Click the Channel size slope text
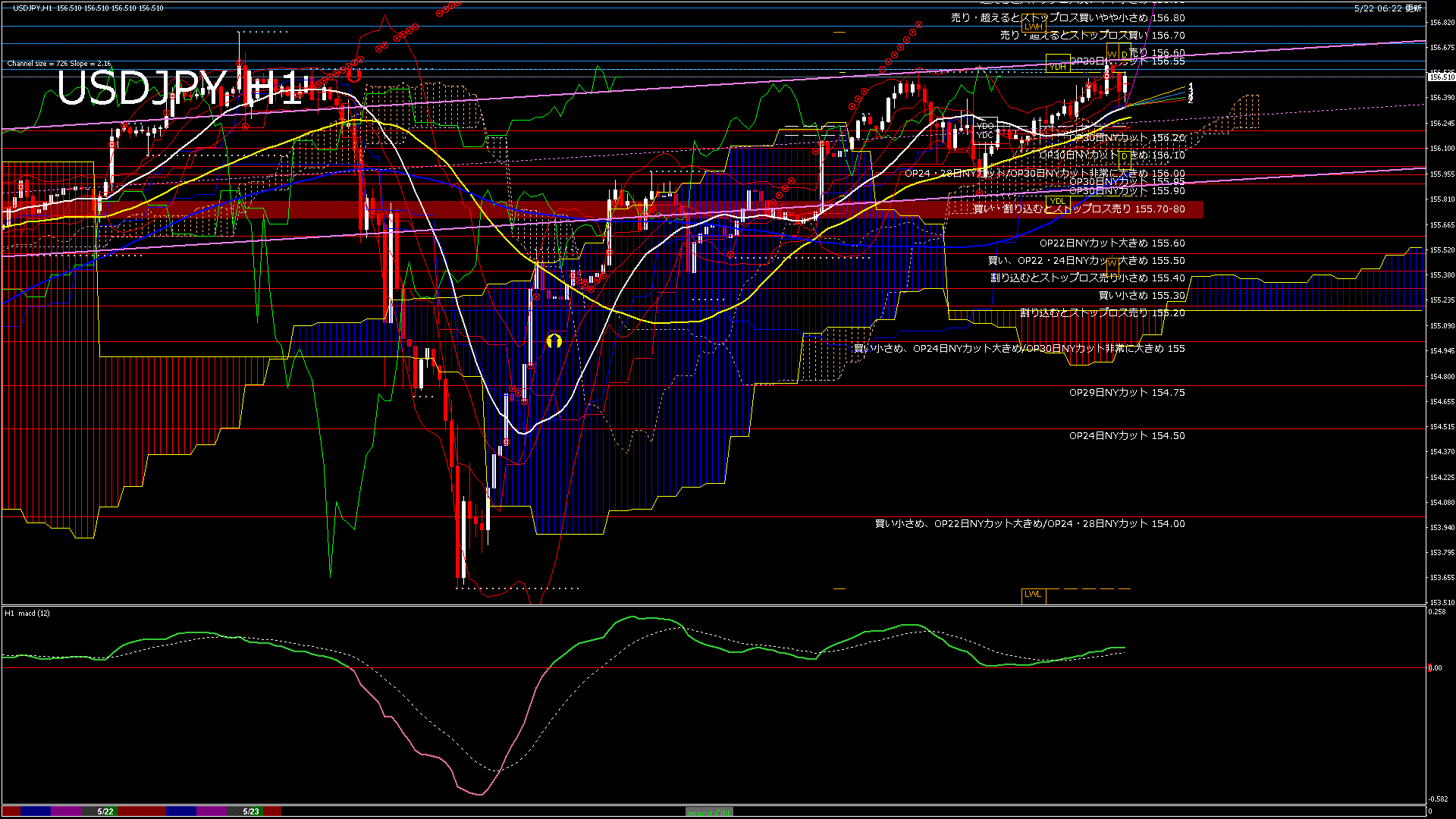 click(x=59, y=64)
